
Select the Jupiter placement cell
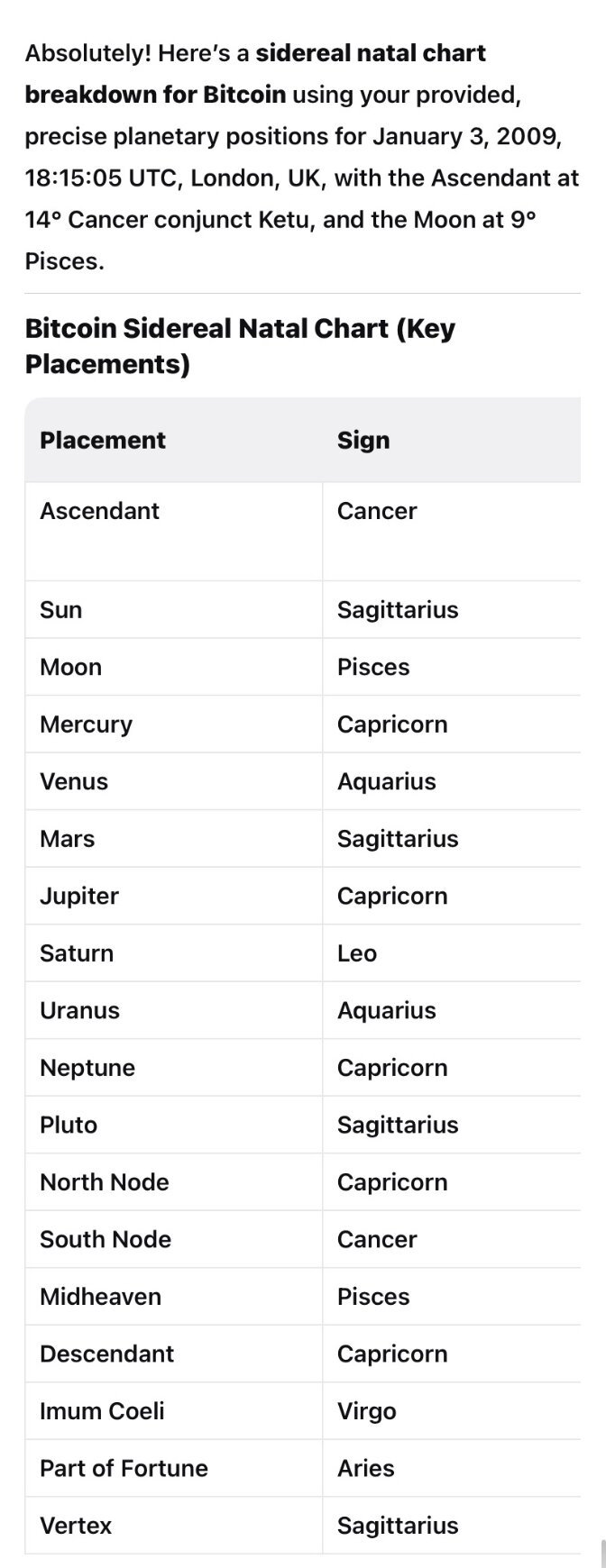click(x=79, y=896)
